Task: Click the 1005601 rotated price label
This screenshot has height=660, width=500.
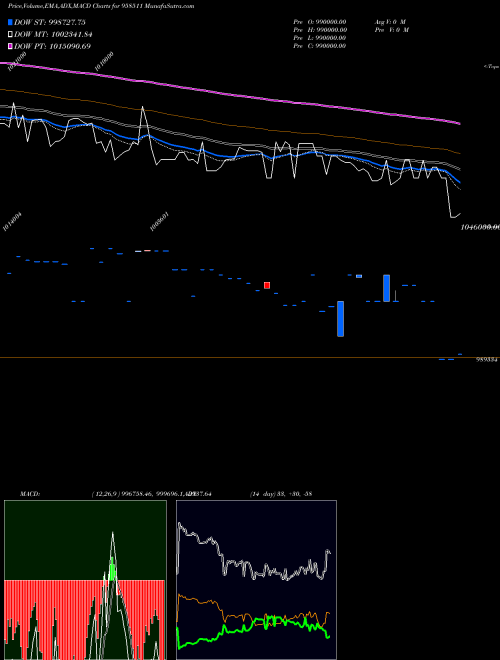Action: point(160,222)
